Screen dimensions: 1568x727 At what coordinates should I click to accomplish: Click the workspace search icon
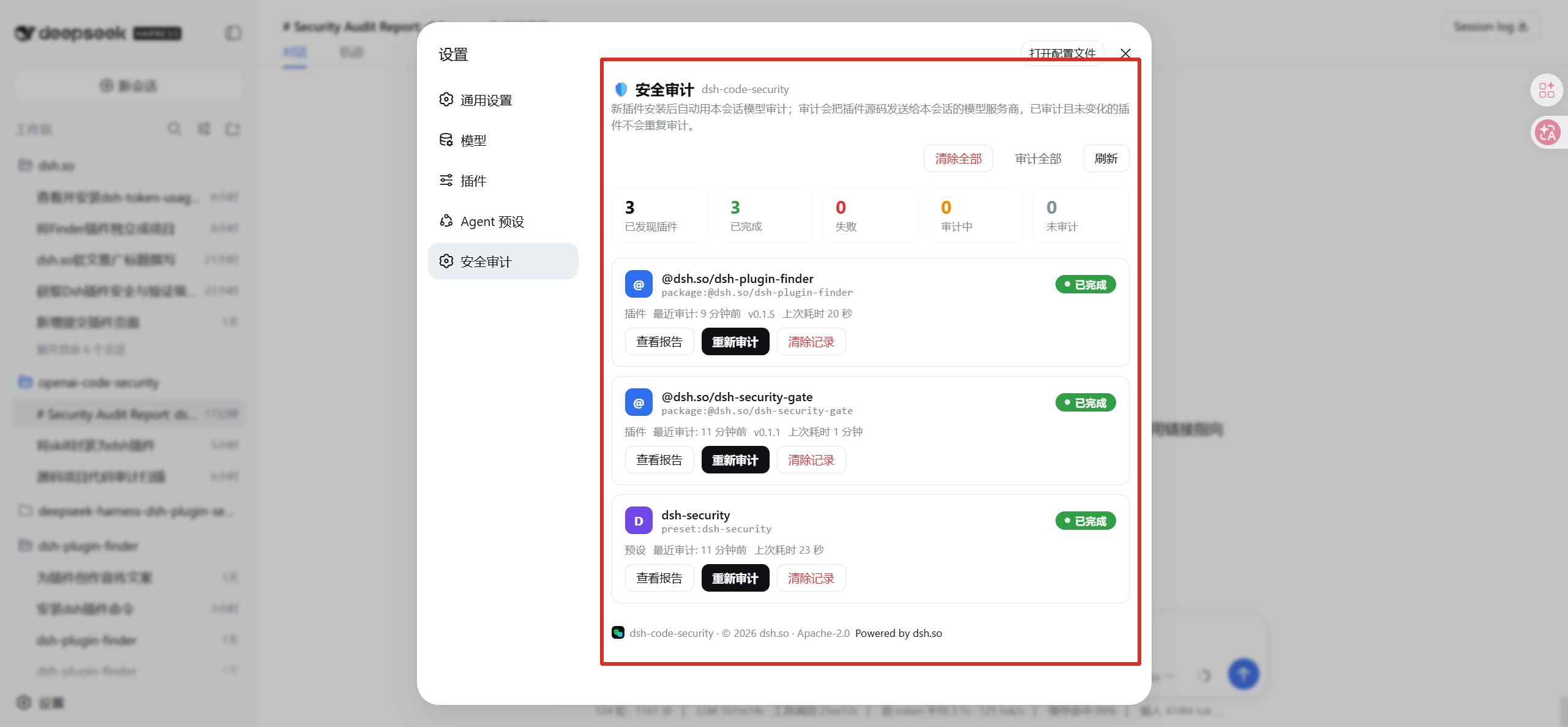click(174, 129)
